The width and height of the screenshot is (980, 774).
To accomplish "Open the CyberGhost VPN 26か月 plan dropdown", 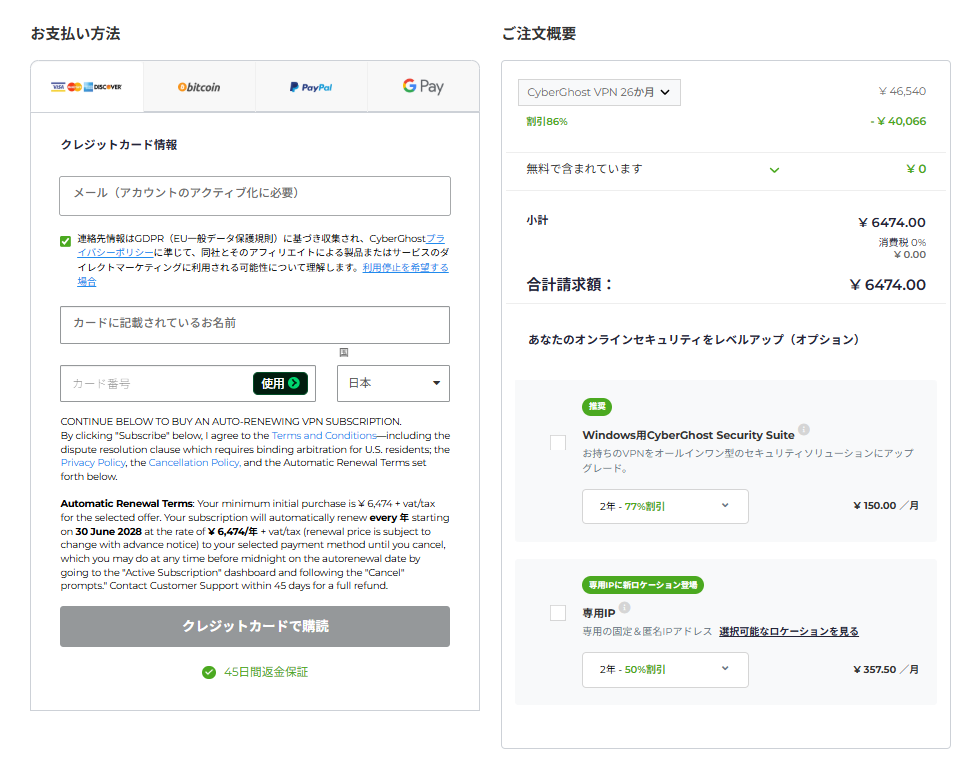I will click(599, 92).
